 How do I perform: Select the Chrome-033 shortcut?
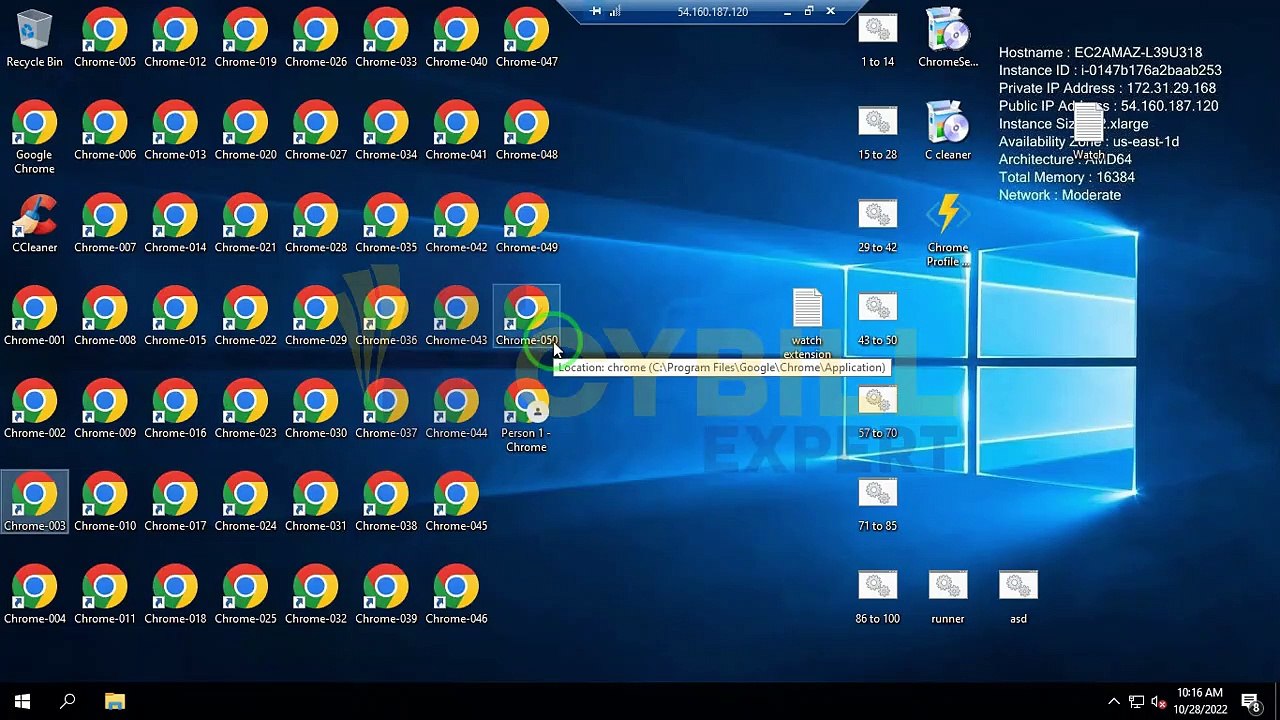(386, 40)
